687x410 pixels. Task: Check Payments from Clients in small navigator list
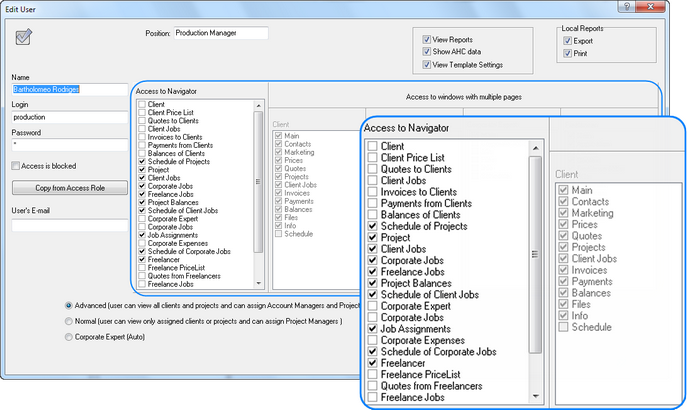point(142,145)
